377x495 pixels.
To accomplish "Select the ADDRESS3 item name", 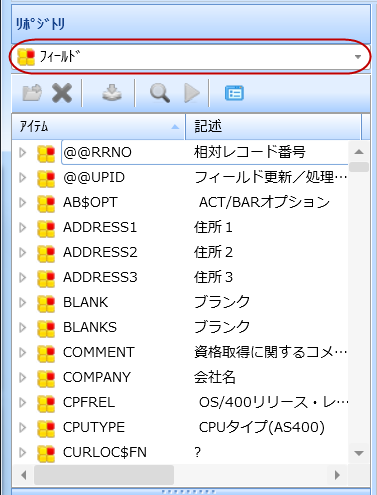I will coord(100,277).
